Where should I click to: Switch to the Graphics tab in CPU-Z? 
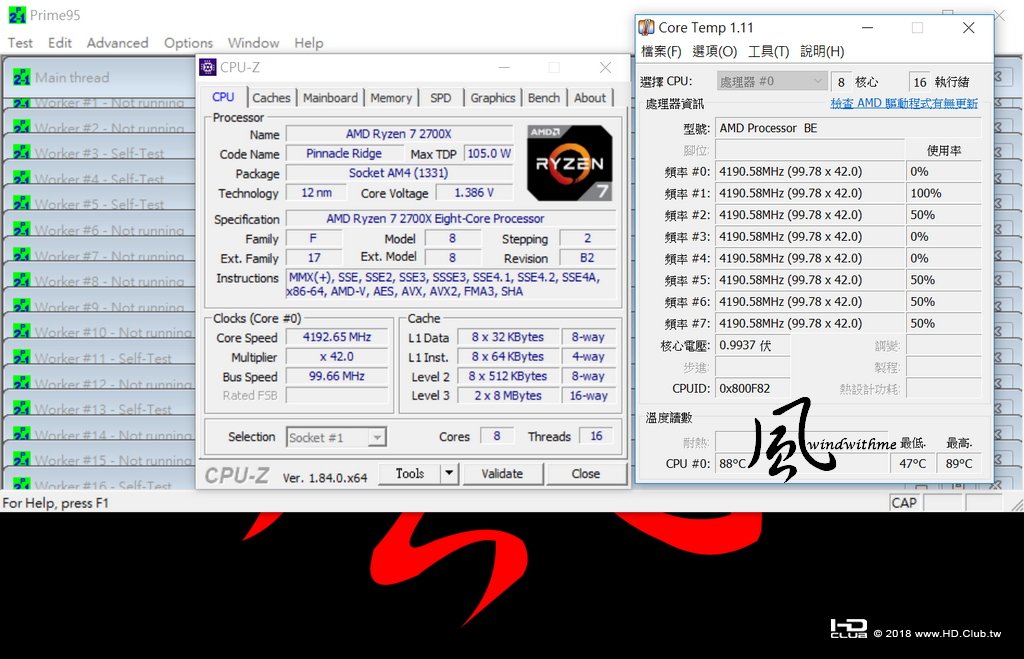[x=492, y=98]
